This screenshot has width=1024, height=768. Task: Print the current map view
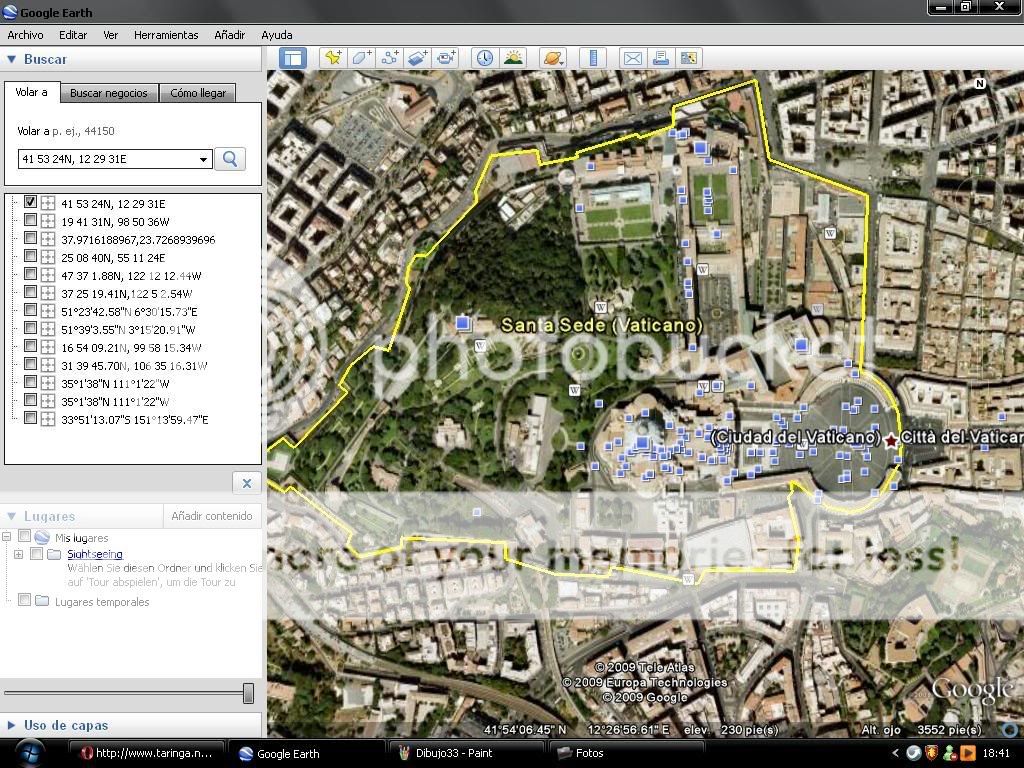[661, 58]
